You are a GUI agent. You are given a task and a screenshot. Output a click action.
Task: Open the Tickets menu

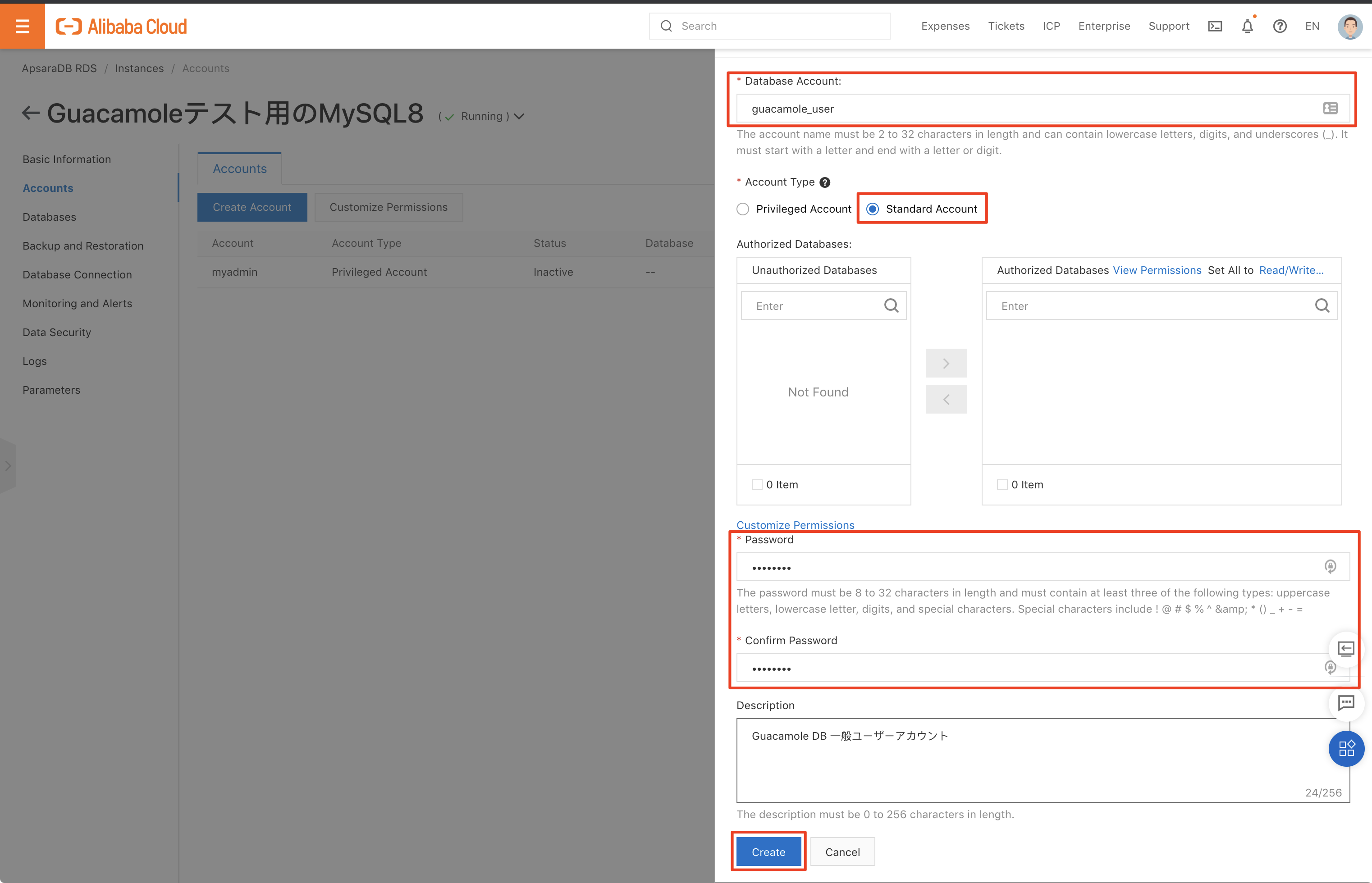point(1006,27)
